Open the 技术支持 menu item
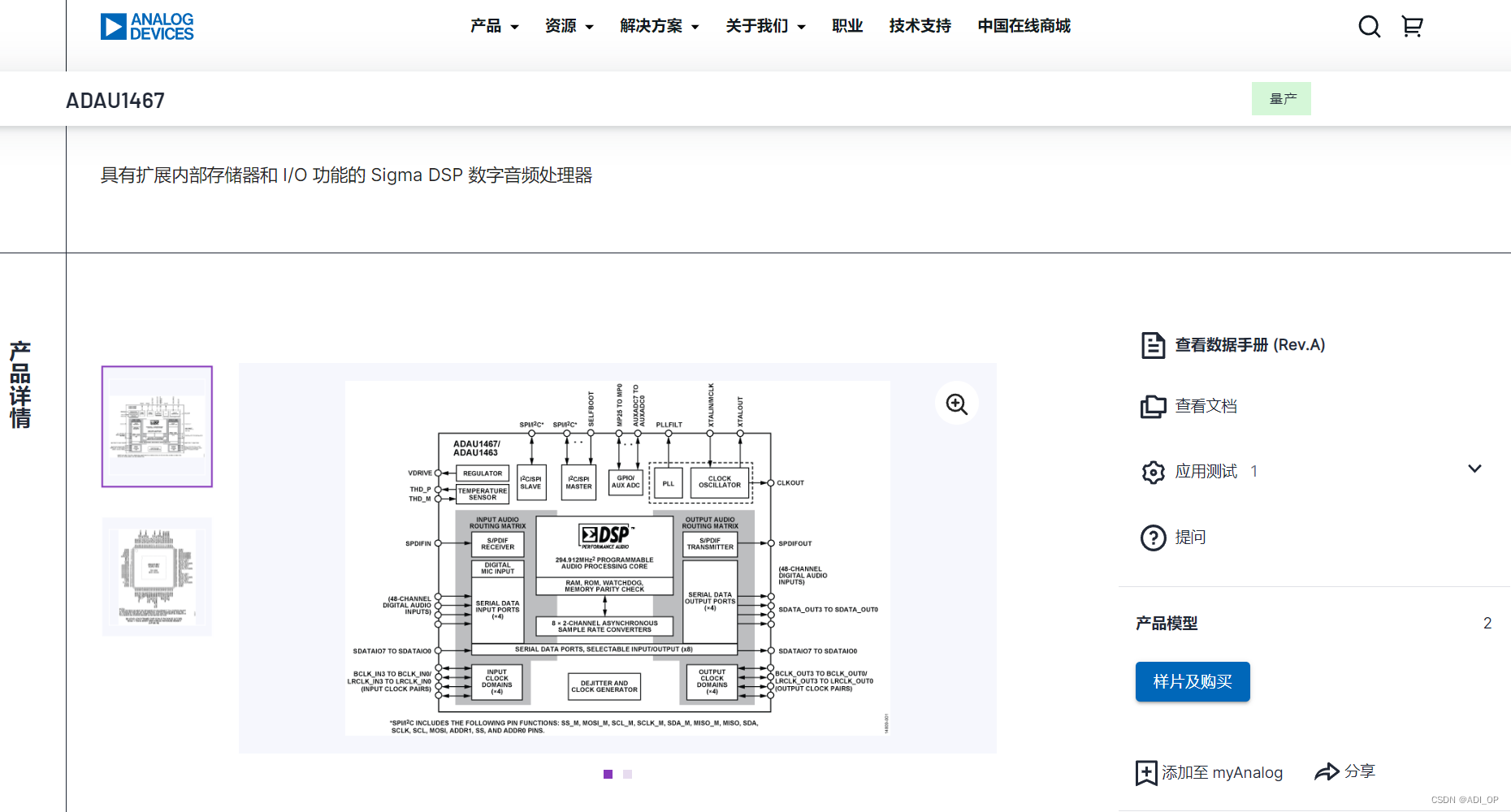The image size is (1511, 812). point(920,26)
